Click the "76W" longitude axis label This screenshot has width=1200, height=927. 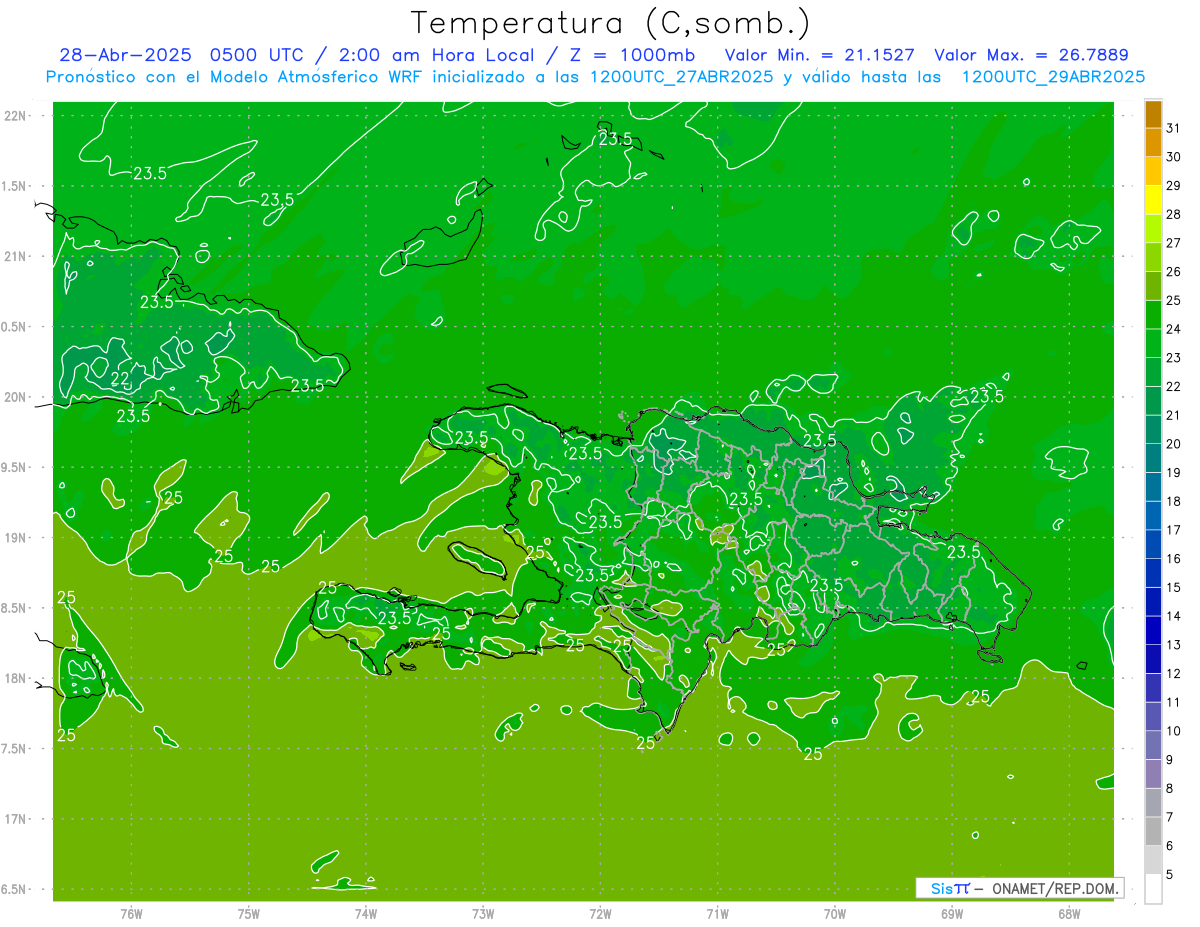[131, 914]
